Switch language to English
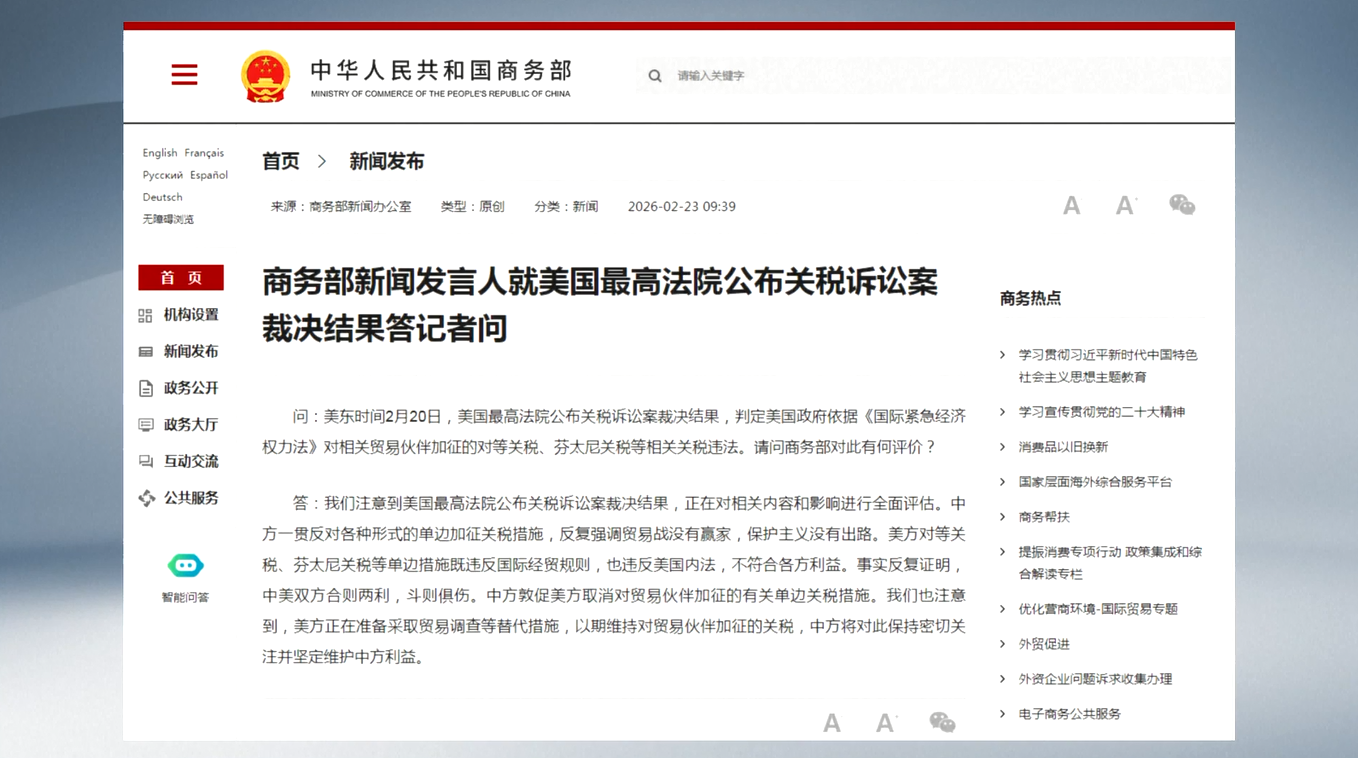The height and width of the screenshot is (758, 1358). click(160, 153)
